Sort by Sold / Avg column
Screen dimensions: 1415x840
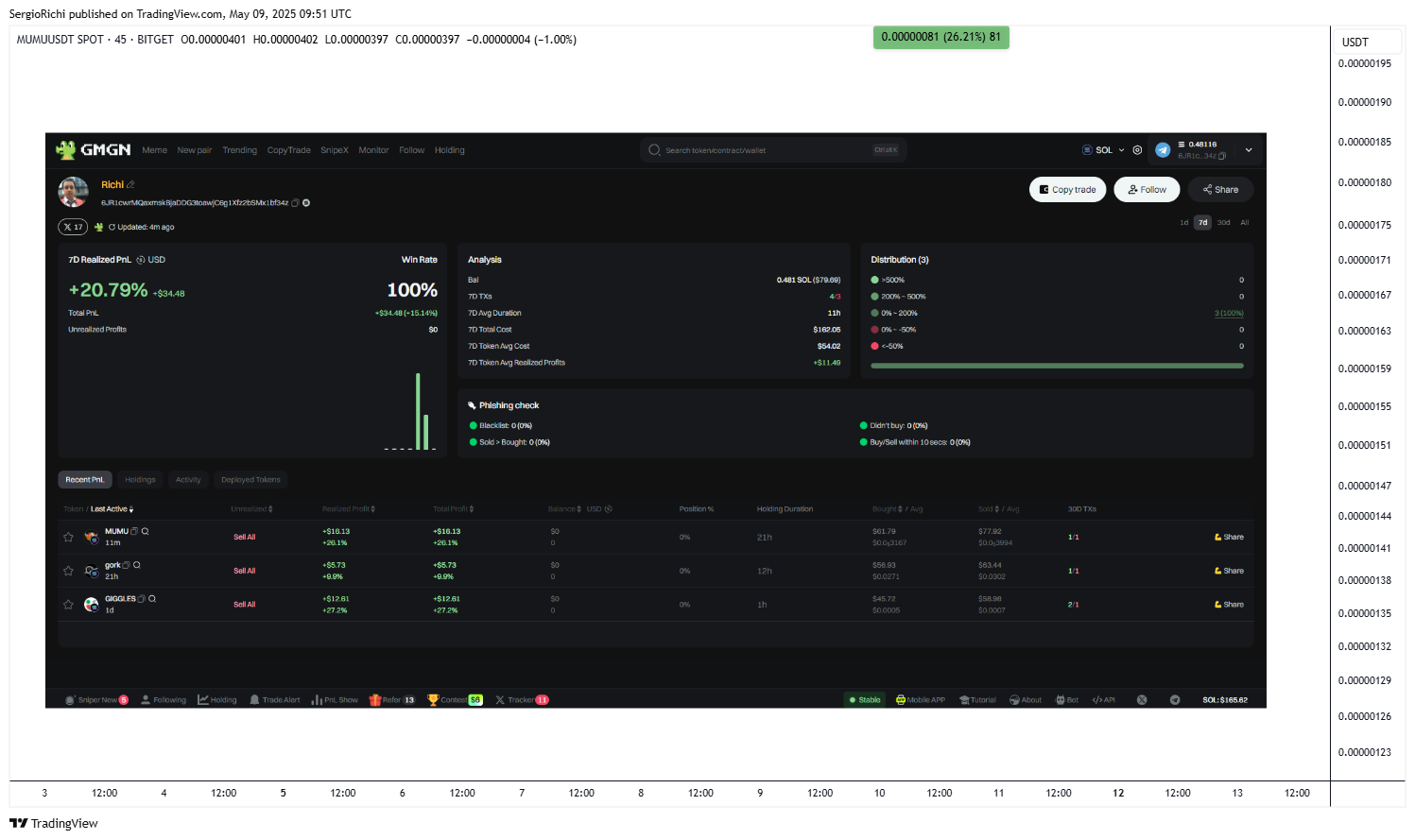pos(999,509)
